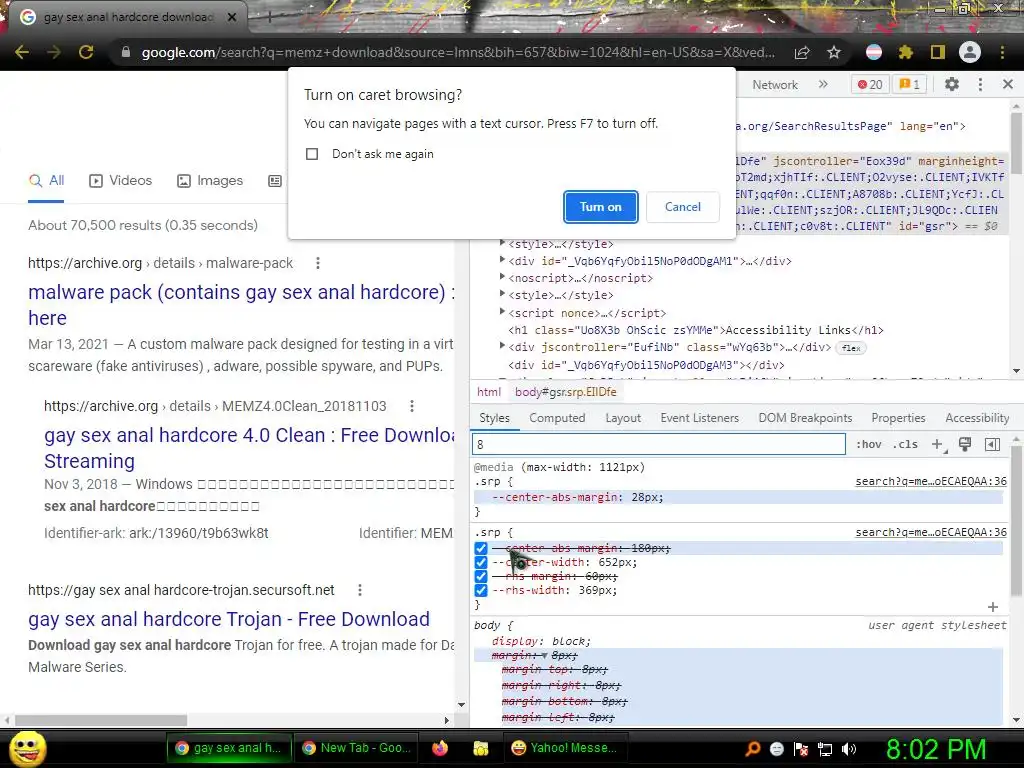
Task: Expand div jscontroller EufiNb node
Action: tap(502, 346)
